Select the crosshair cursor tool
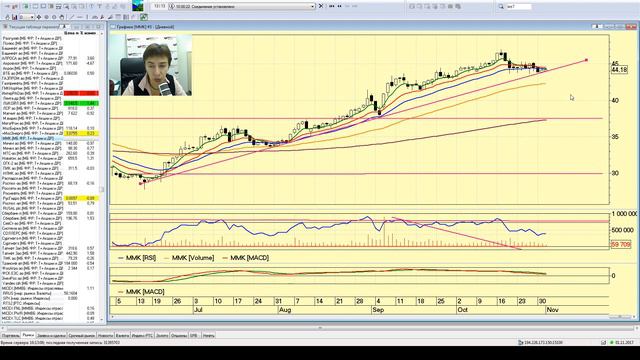Screen dimensions: 640x360 coord(38,17)
